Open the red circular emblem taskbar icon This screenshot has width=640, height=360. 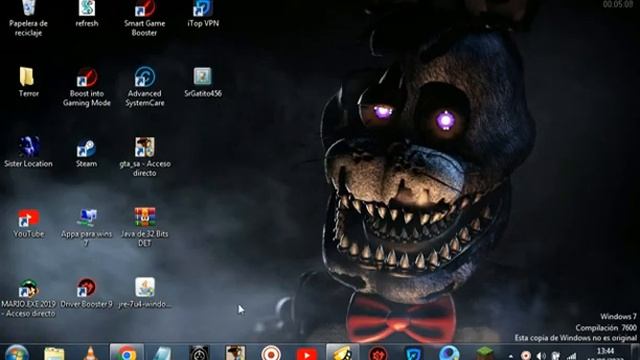click(x=378, y=353)
